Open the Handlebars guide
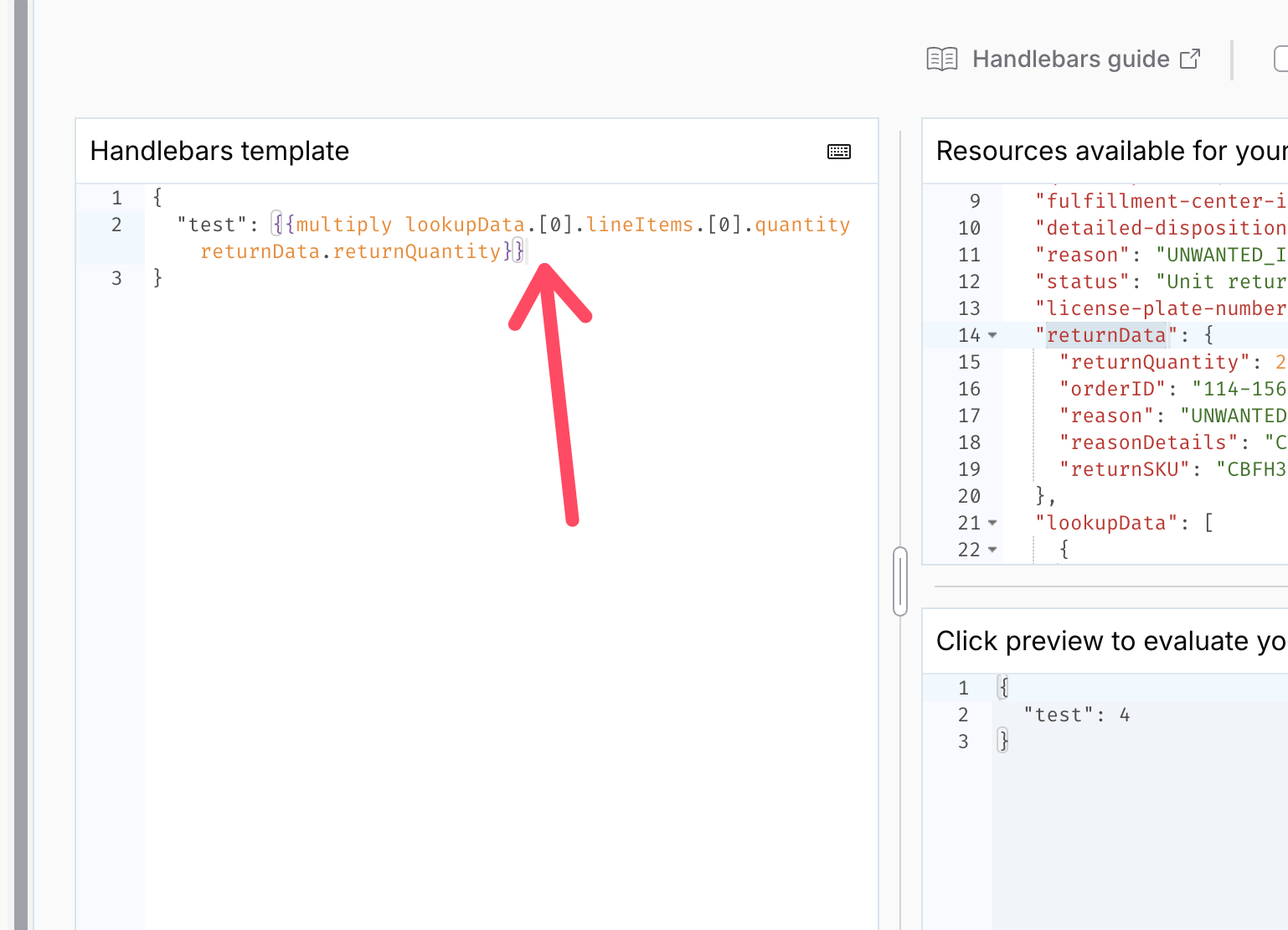 click(x=1070, y=59)
